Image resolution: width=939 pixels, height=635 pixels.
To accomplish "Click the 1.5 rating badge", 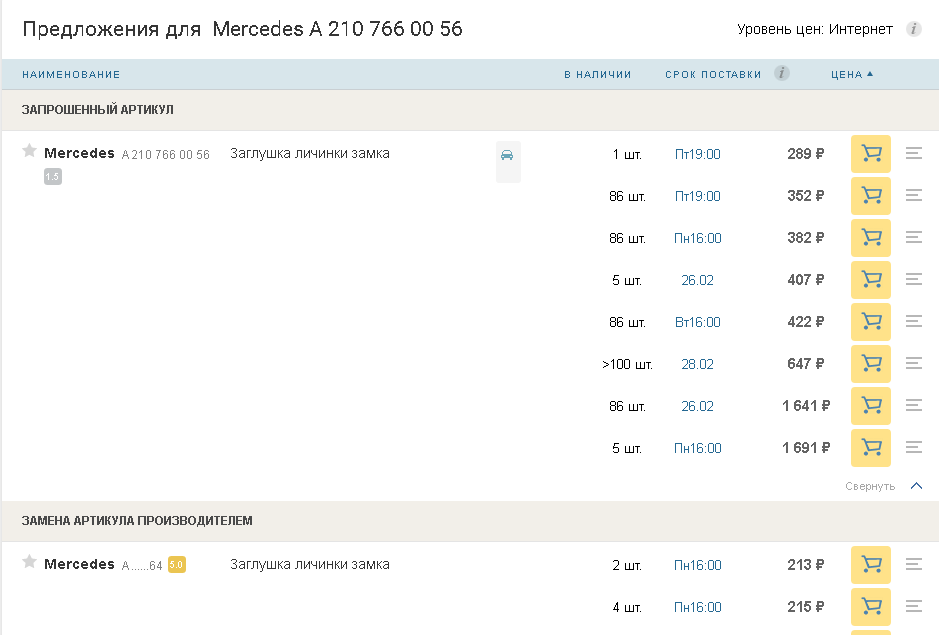I will (x=53, y=176).
